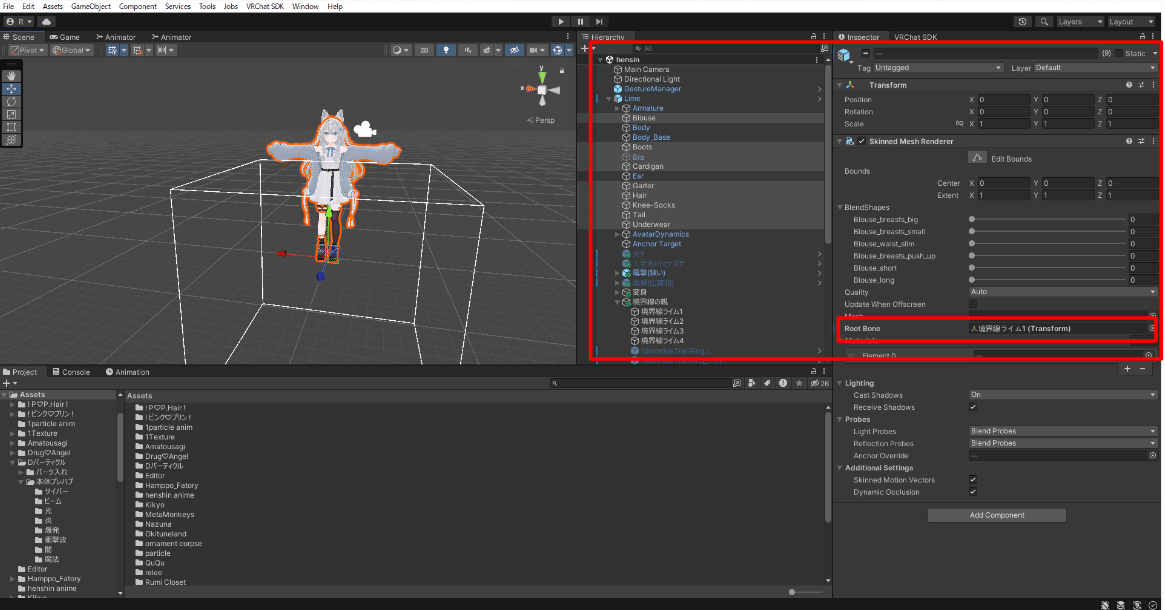Switch to the Game tab

[x=65, y=36]
